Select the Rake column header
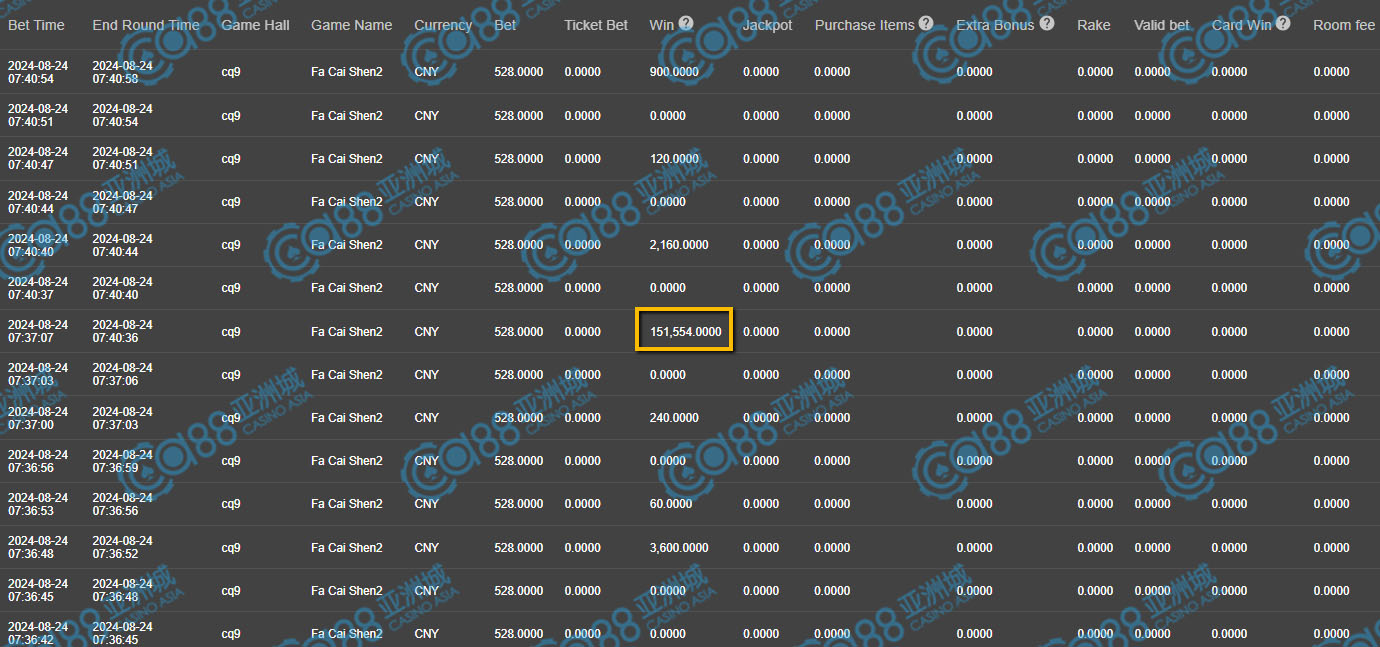The width and height of the screenshot is (1380, 647). point(1094,25)
